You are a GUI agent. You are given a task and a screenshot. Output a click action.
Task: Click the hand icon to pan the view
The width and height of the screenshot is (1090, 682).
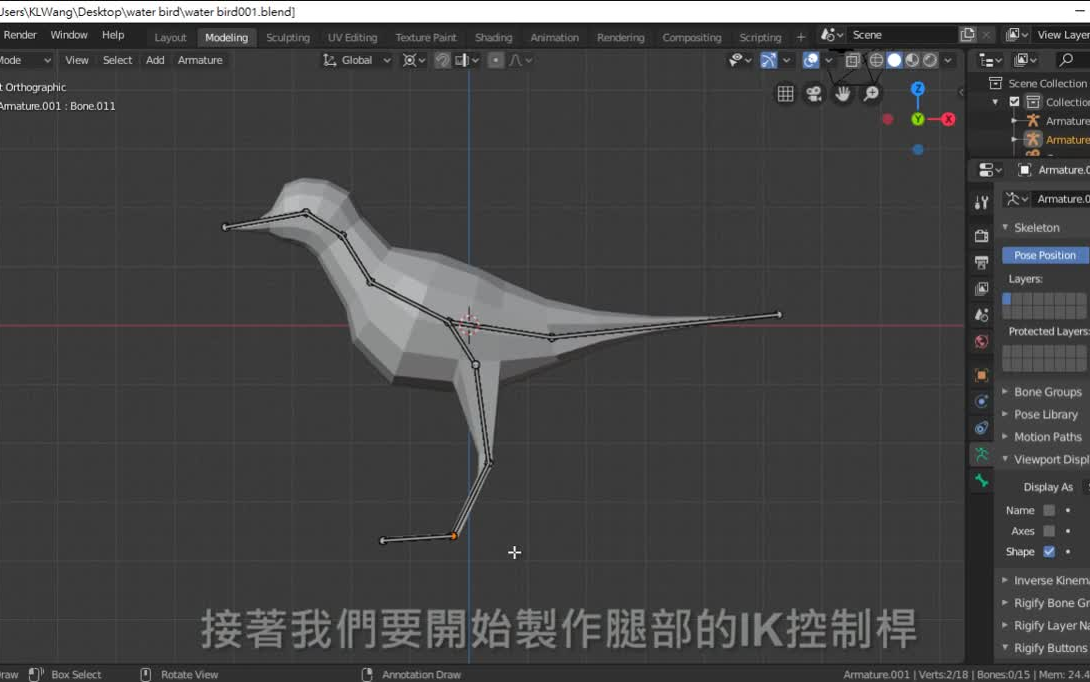pos(843,93)
